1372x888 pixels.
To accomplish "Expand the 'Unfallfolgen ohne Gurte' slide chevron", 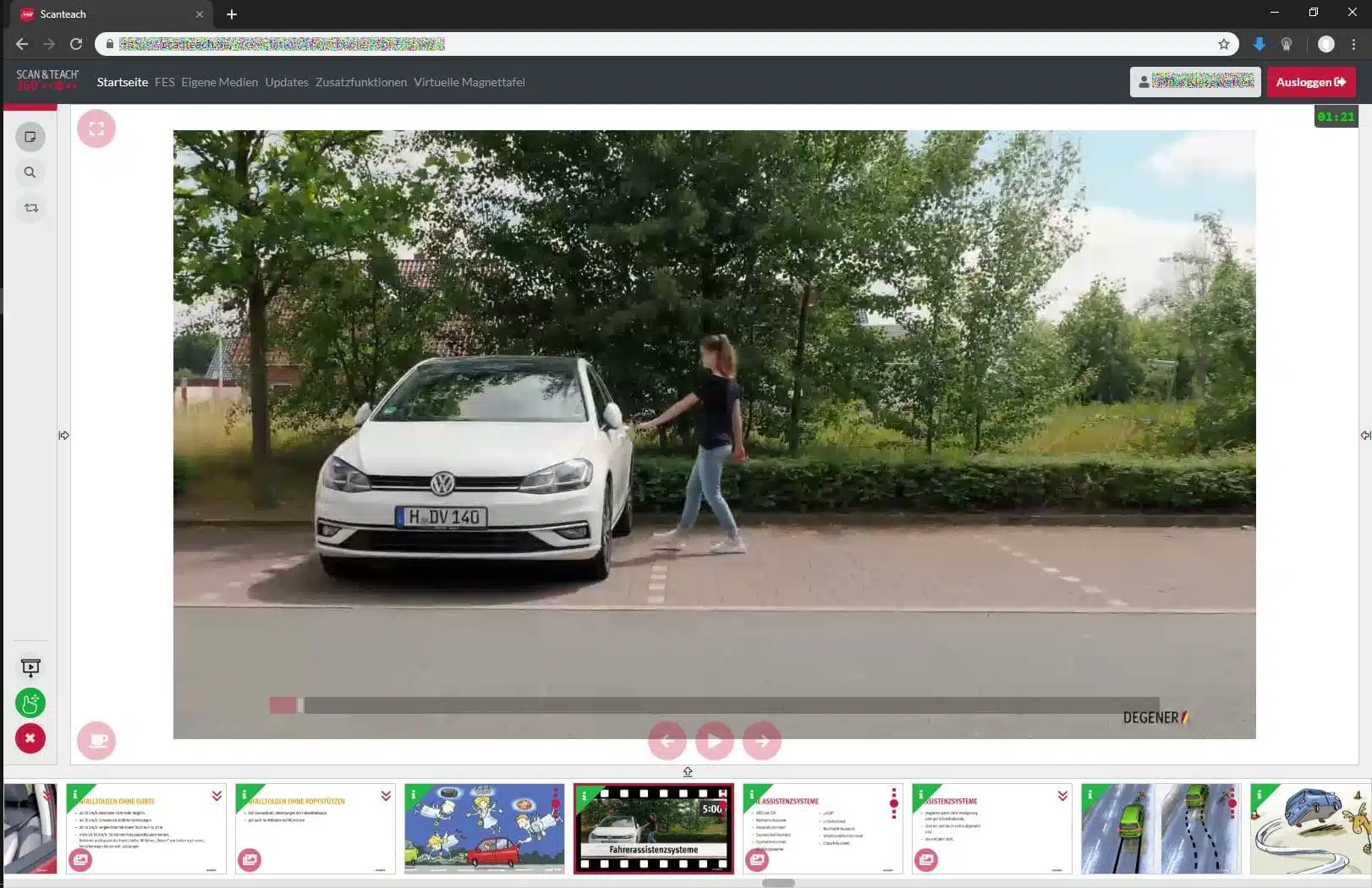I will (x=217, y=796).
